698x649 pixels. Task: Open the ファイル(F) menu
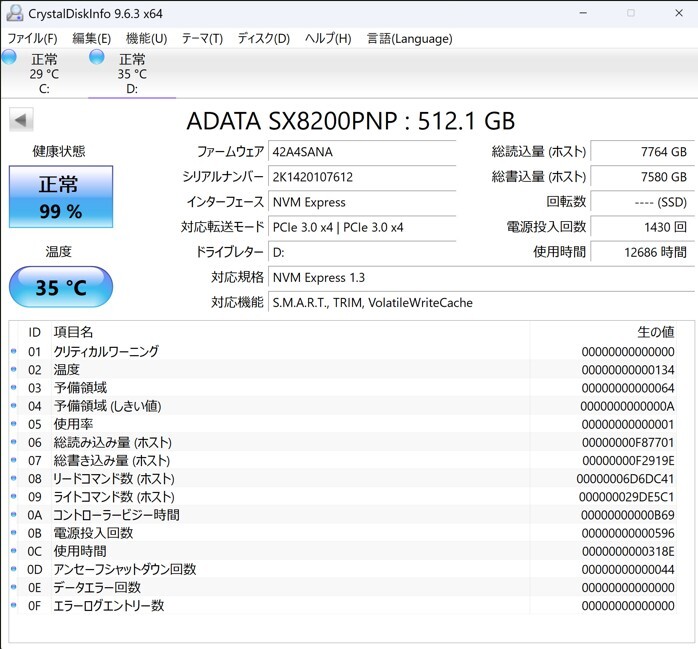pos(32,39)
